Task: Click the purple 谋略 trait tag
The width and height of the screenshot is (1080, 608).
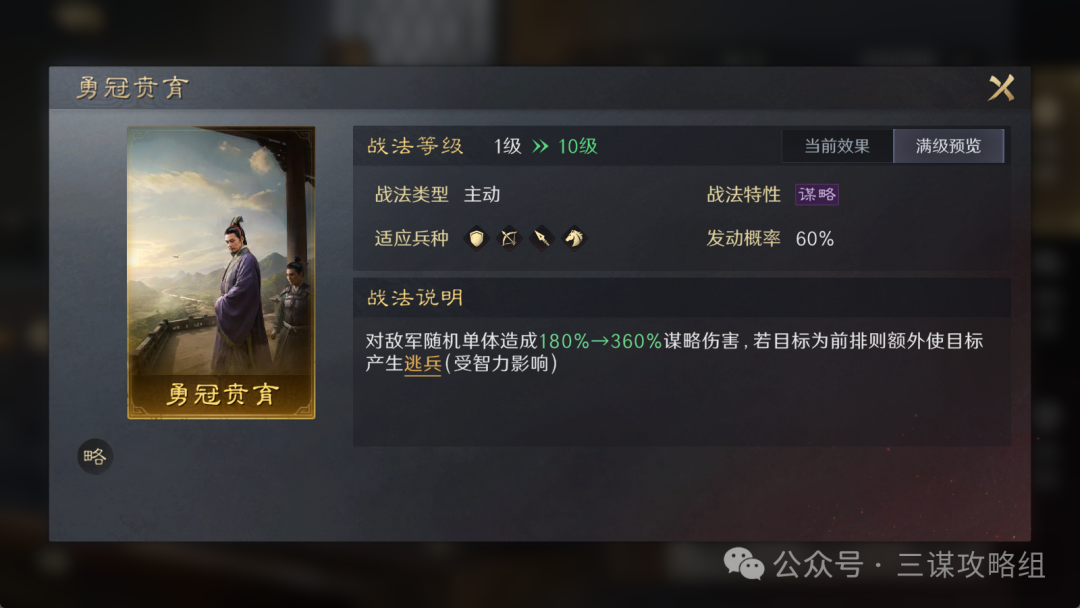Action: tap(816, 195)
